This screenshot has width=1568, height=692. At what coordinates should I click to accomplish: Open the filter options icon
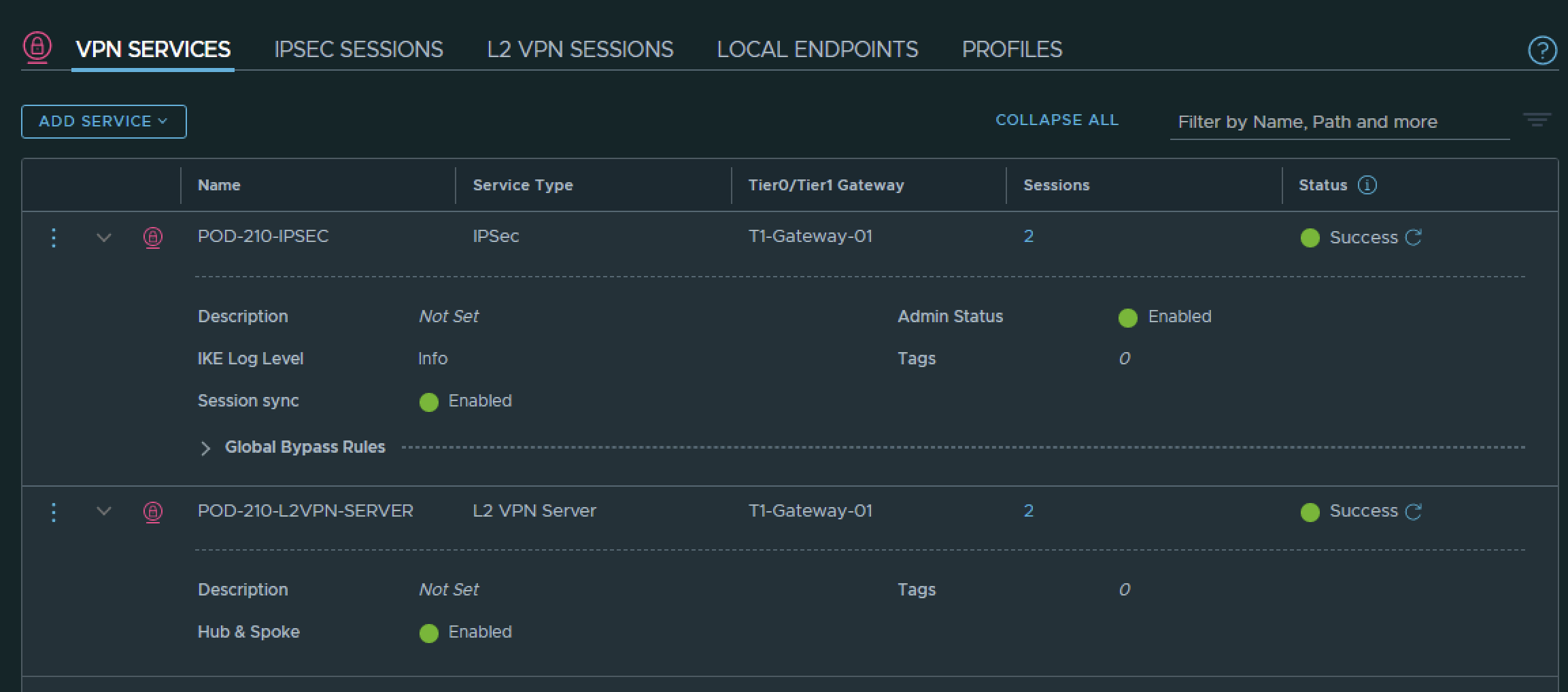1537,120
